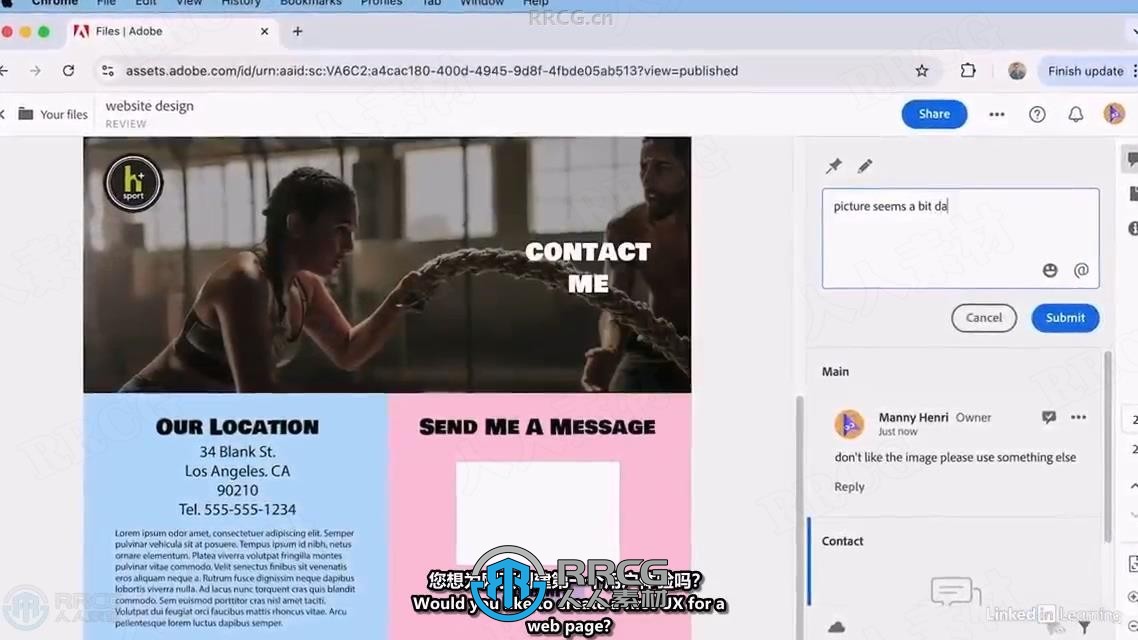Click the Send Me A Message heading
This screenshot has width=1138, height=640.
(537, 427)
